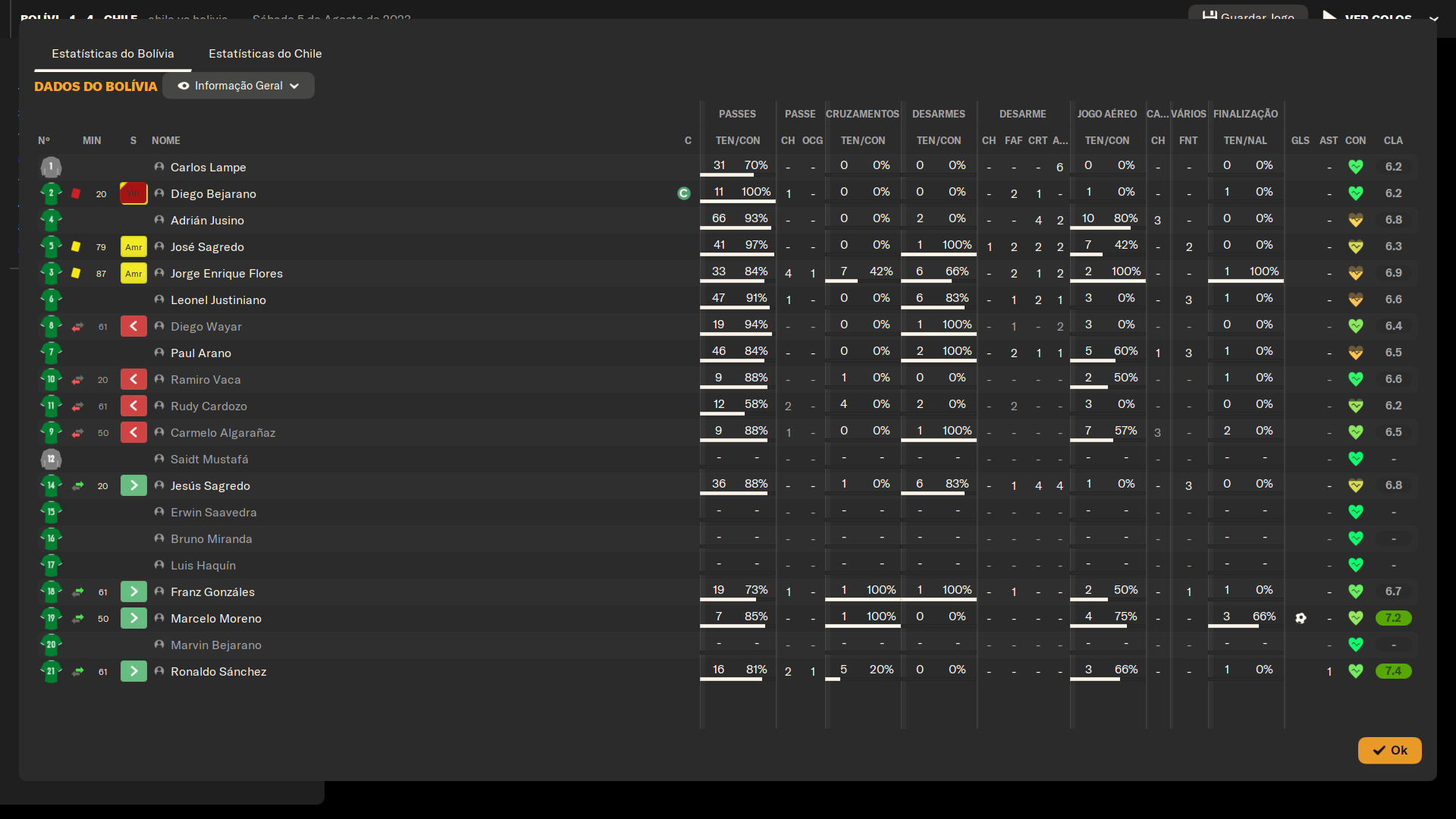Click Ronaldo Sánchez's 7.4 rating badge
This screenshot has width=1456, height=819.
tap(1393, 671)
